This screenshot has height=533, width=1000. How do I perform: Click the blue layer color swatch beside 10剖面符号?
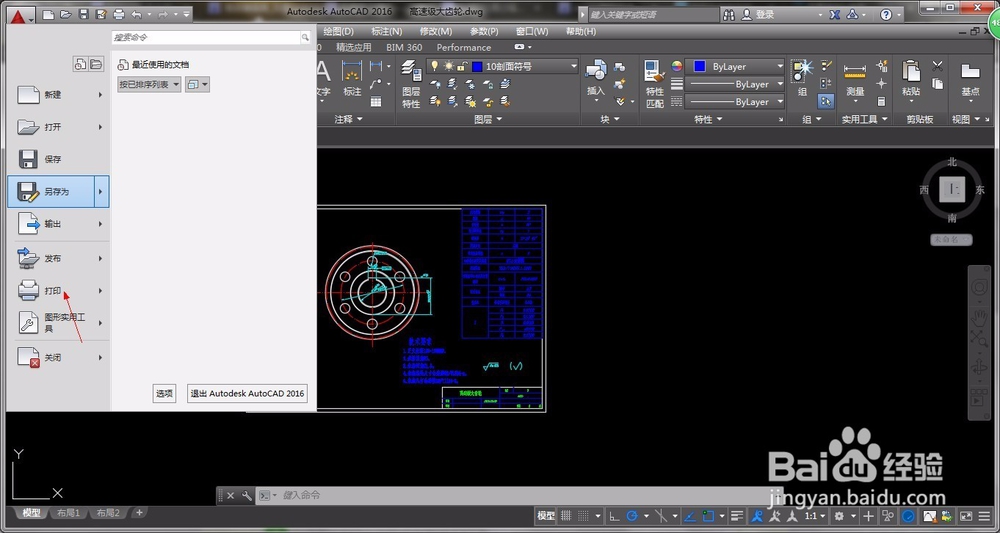(477, 66)
